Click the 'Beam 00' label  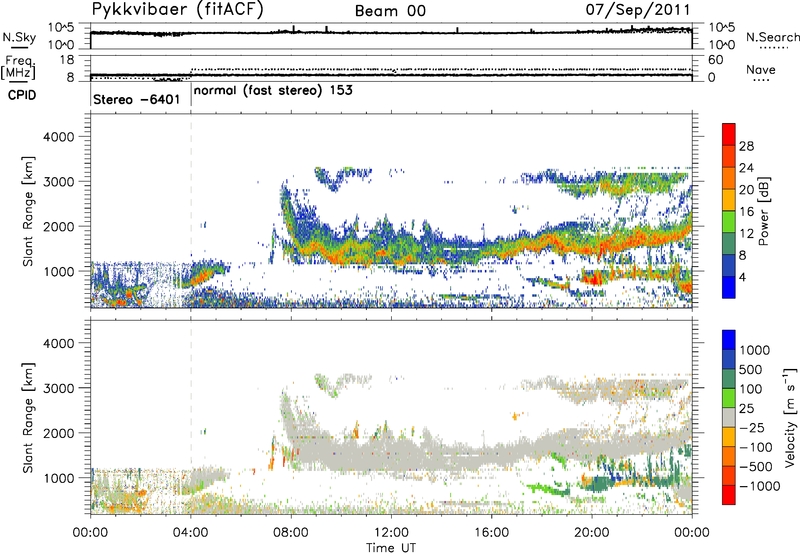pos(390,11)
